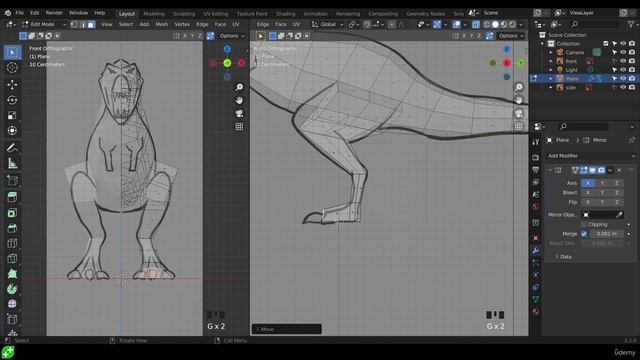
Task: Open the Render properties tab
Action: (x=536, y=158)
